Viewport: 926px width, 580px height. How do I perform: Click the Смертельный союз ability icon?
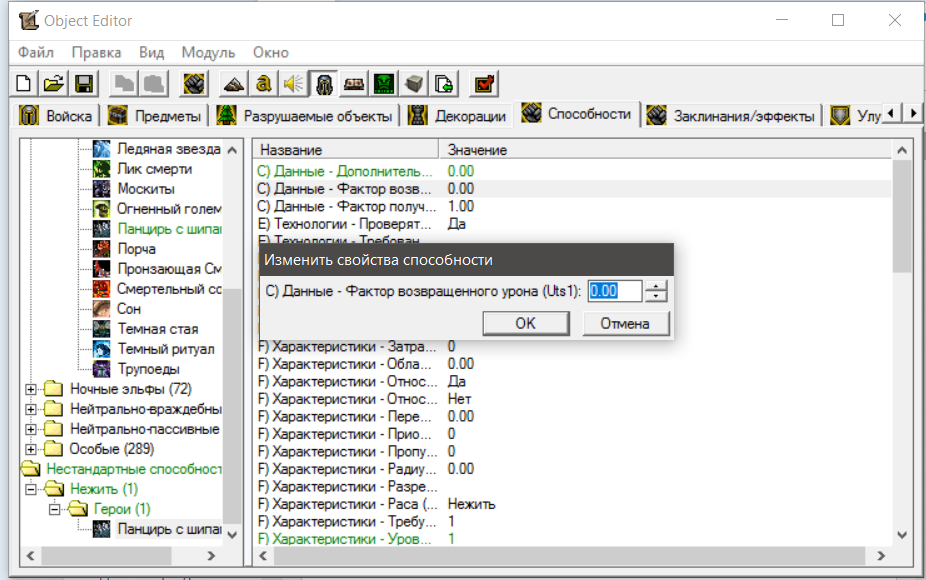click(x=102, y=289)
